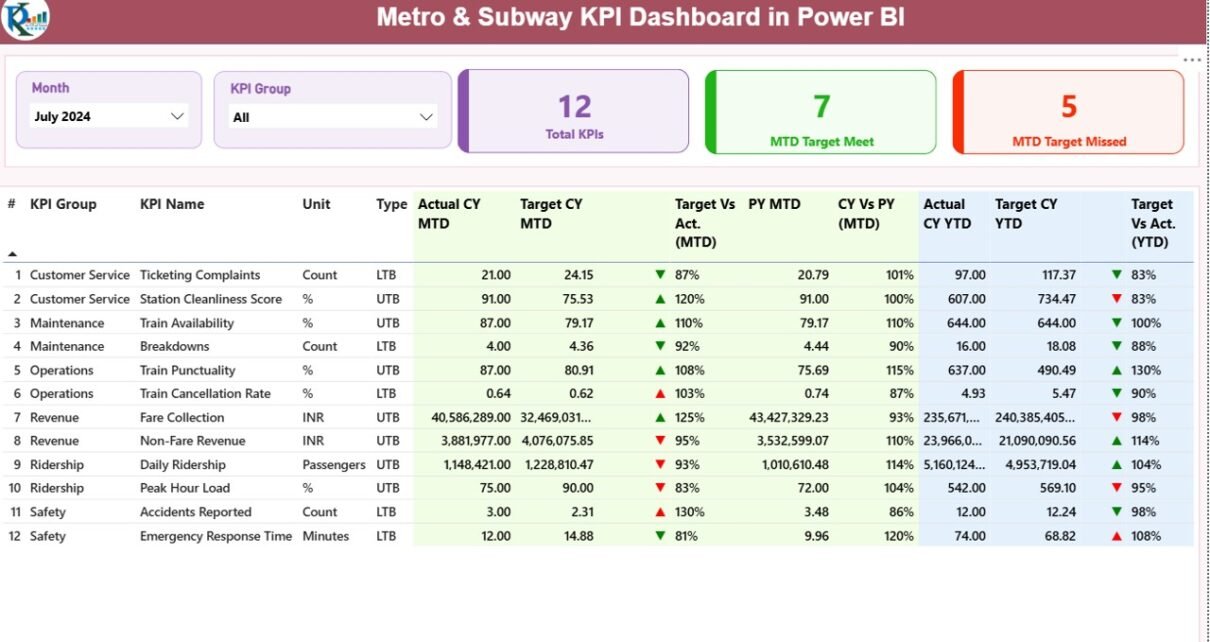Click the YTD green up arrow for Train Punctuality
1210x642 pixels.
(x=1116, y=370)
